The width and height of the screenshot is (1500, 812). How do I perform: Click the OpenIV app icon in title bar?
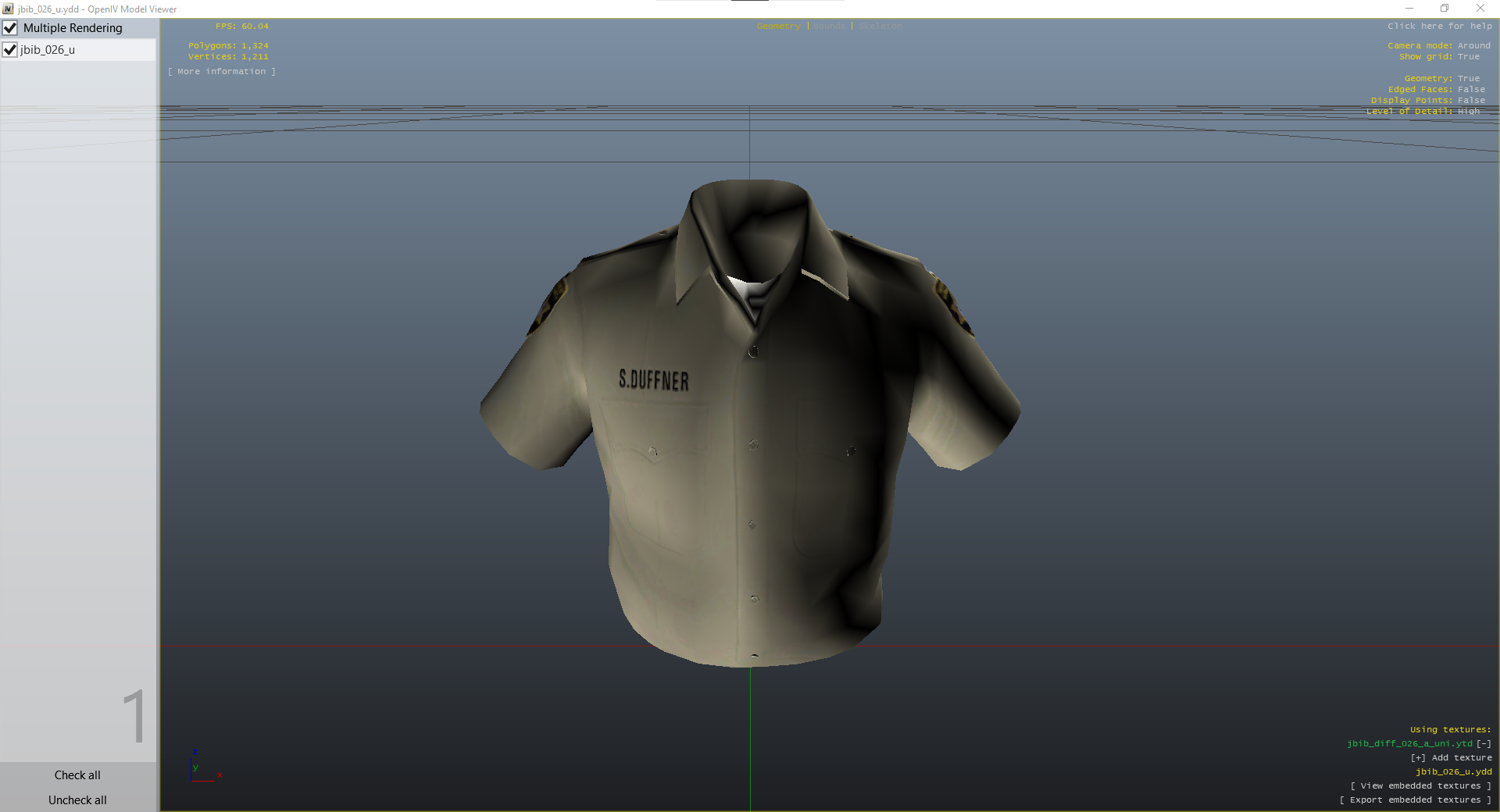(8, 9)
